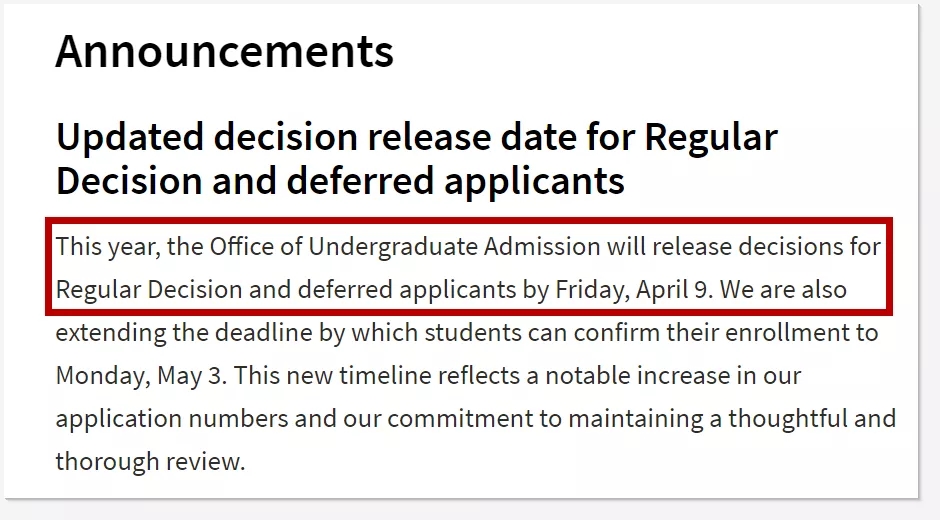Click the words 'This new timeline reflects'

[377, 375]
